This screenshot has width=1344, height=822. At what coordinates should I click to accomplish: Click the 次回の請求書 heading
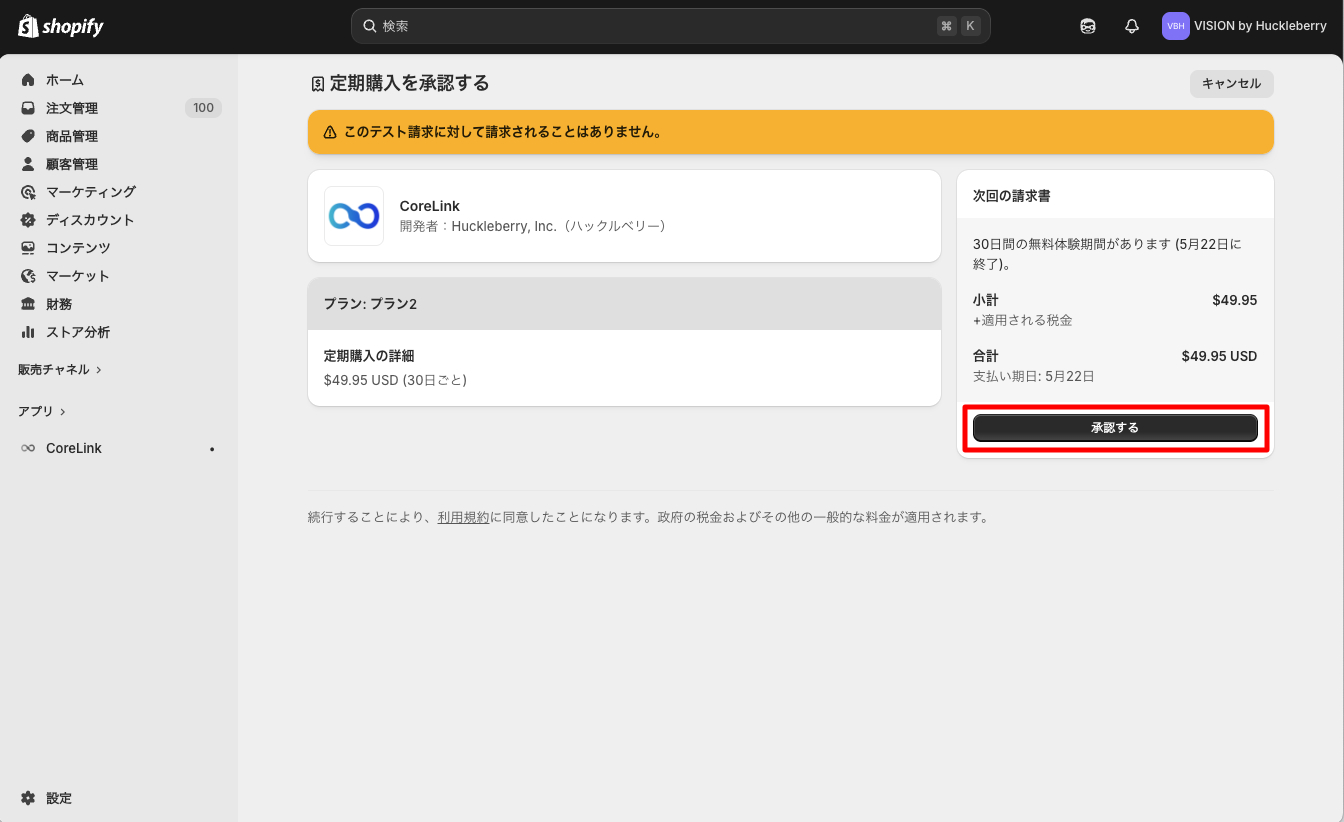pyautogui.click(x=1012, y=196)
